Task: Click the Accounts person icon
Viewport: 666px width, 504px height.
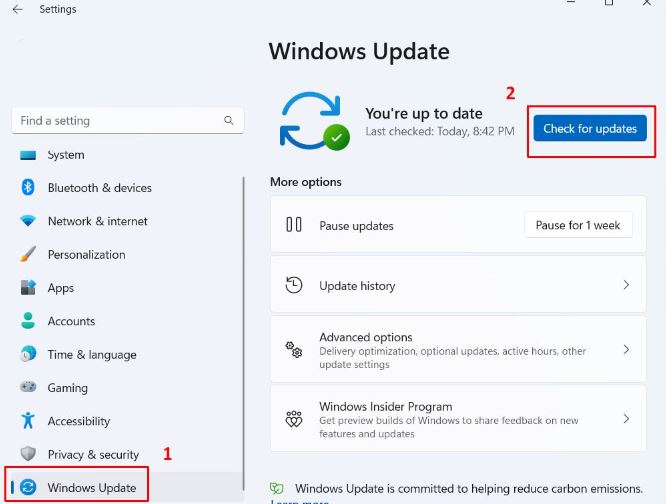Action: (x=28, y=321)
